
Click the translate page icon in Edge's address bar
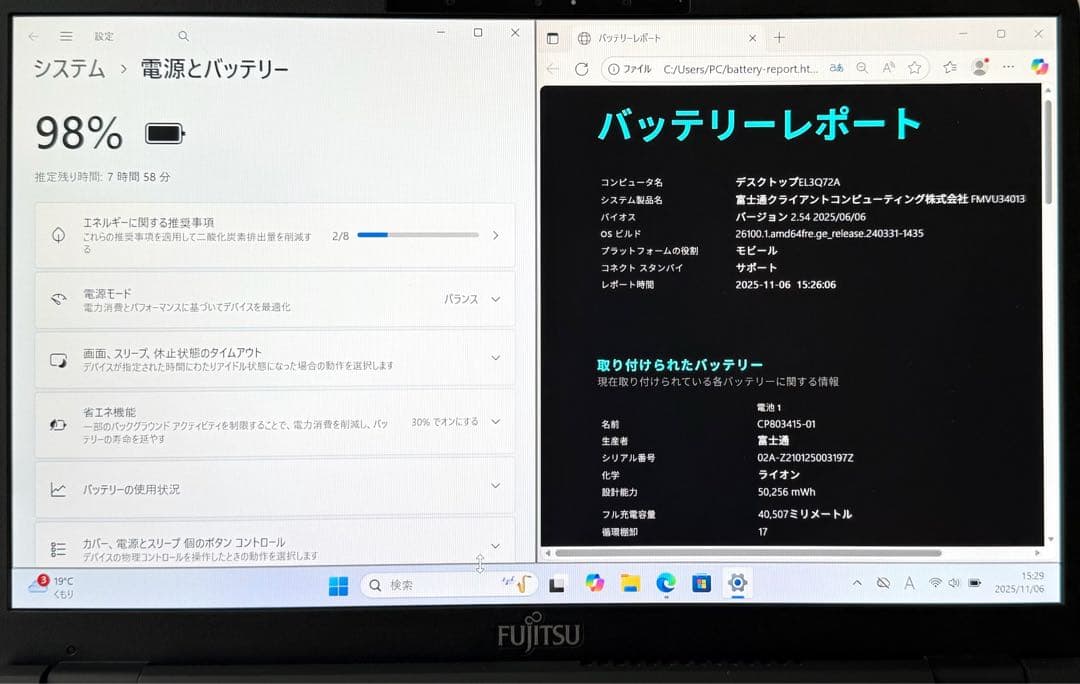point(836,67)
